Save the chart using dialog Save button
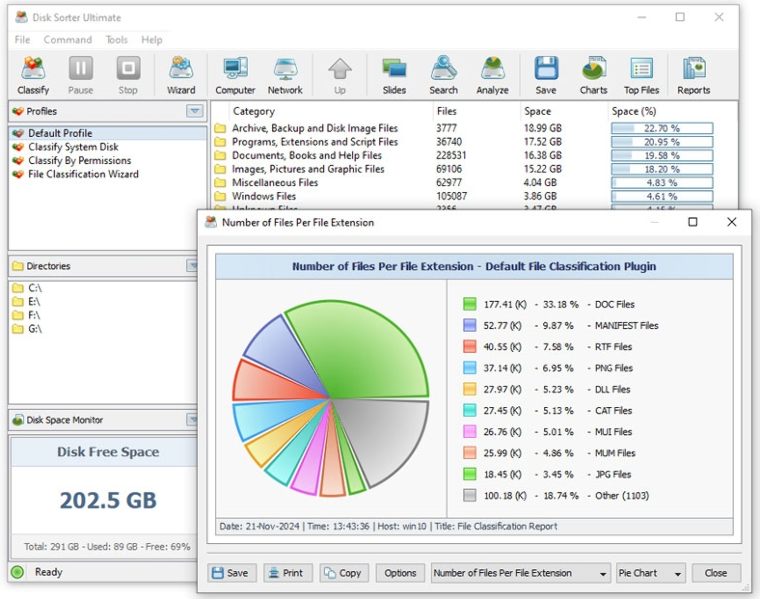This screenshot has height=599, width=760. [x=232, y=573]
